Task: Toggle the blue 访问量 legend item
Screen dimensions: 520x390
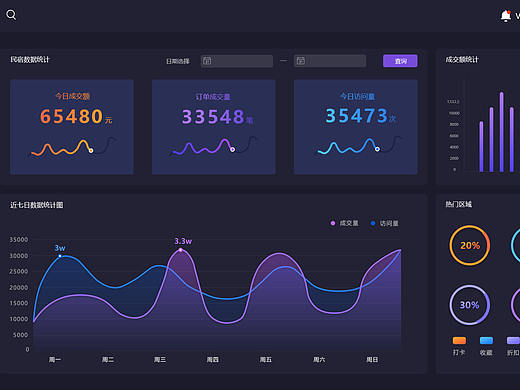Action: [385, 223]
